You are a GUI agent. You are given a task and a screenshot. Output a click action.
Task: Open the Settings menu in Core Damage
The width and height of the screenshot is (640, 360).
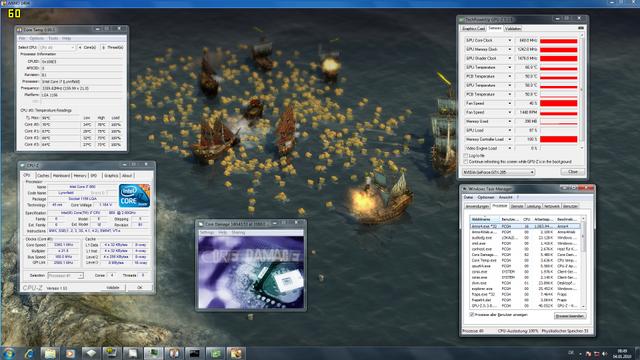(207, 233)
